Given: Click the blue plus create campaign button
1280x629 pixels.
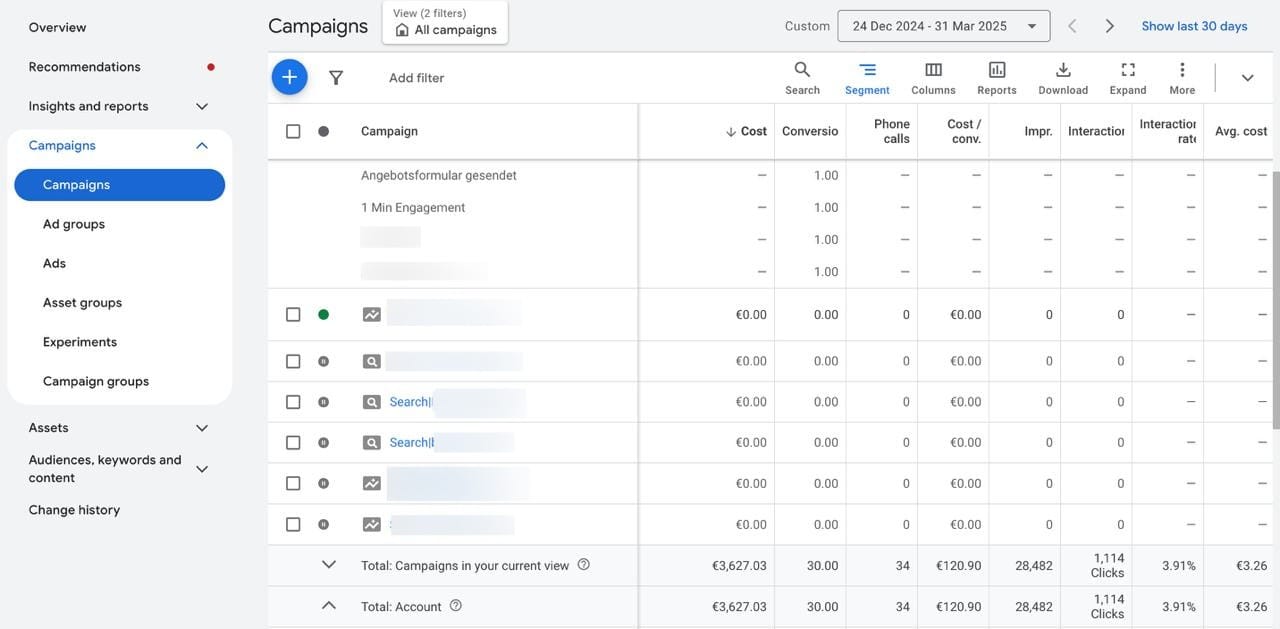Looking at the screenshot, I should click(x=289, y=77).
